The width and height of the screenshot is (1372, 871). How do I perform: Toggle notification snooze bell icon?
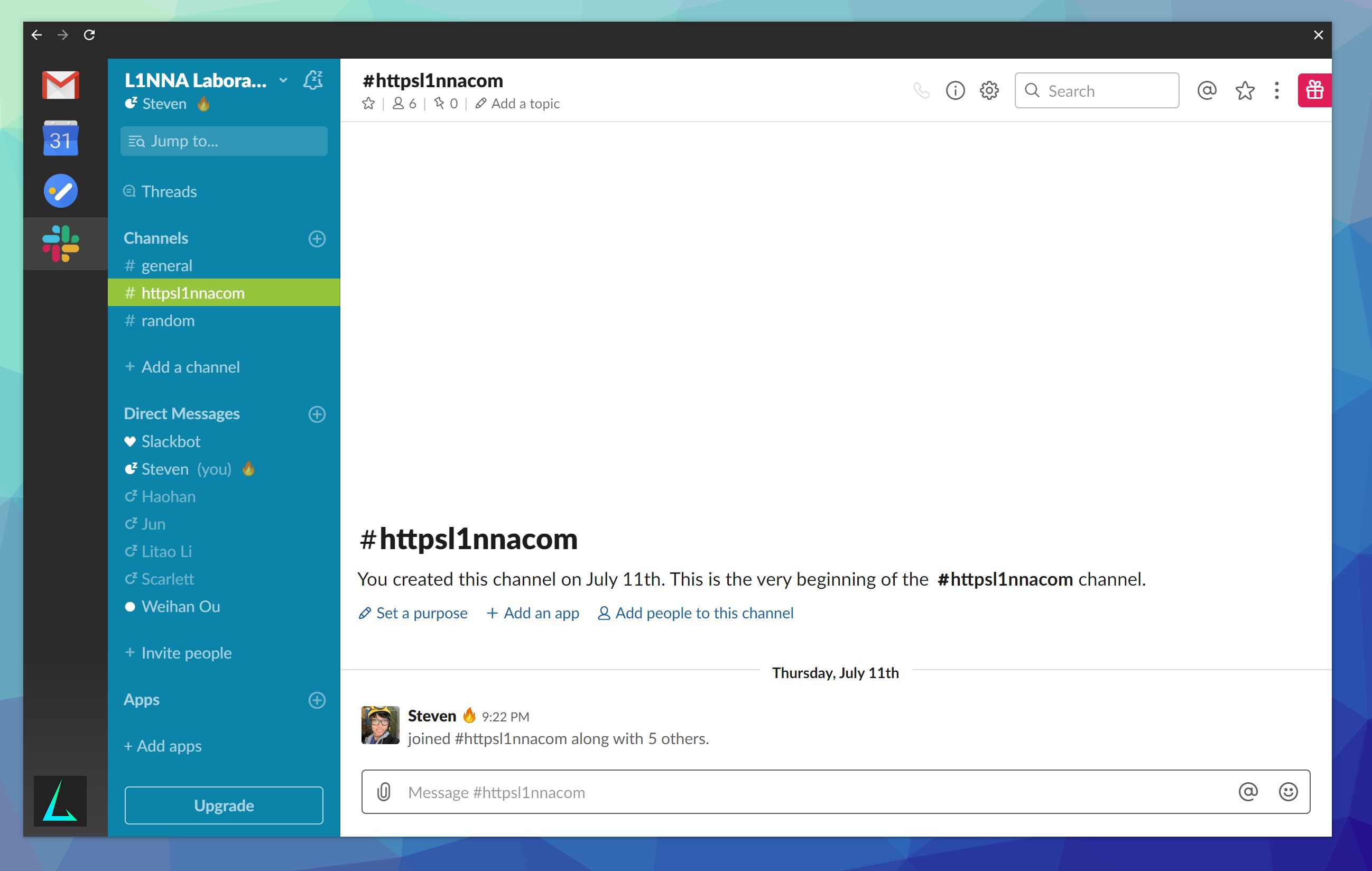click(x=313, y=80)
